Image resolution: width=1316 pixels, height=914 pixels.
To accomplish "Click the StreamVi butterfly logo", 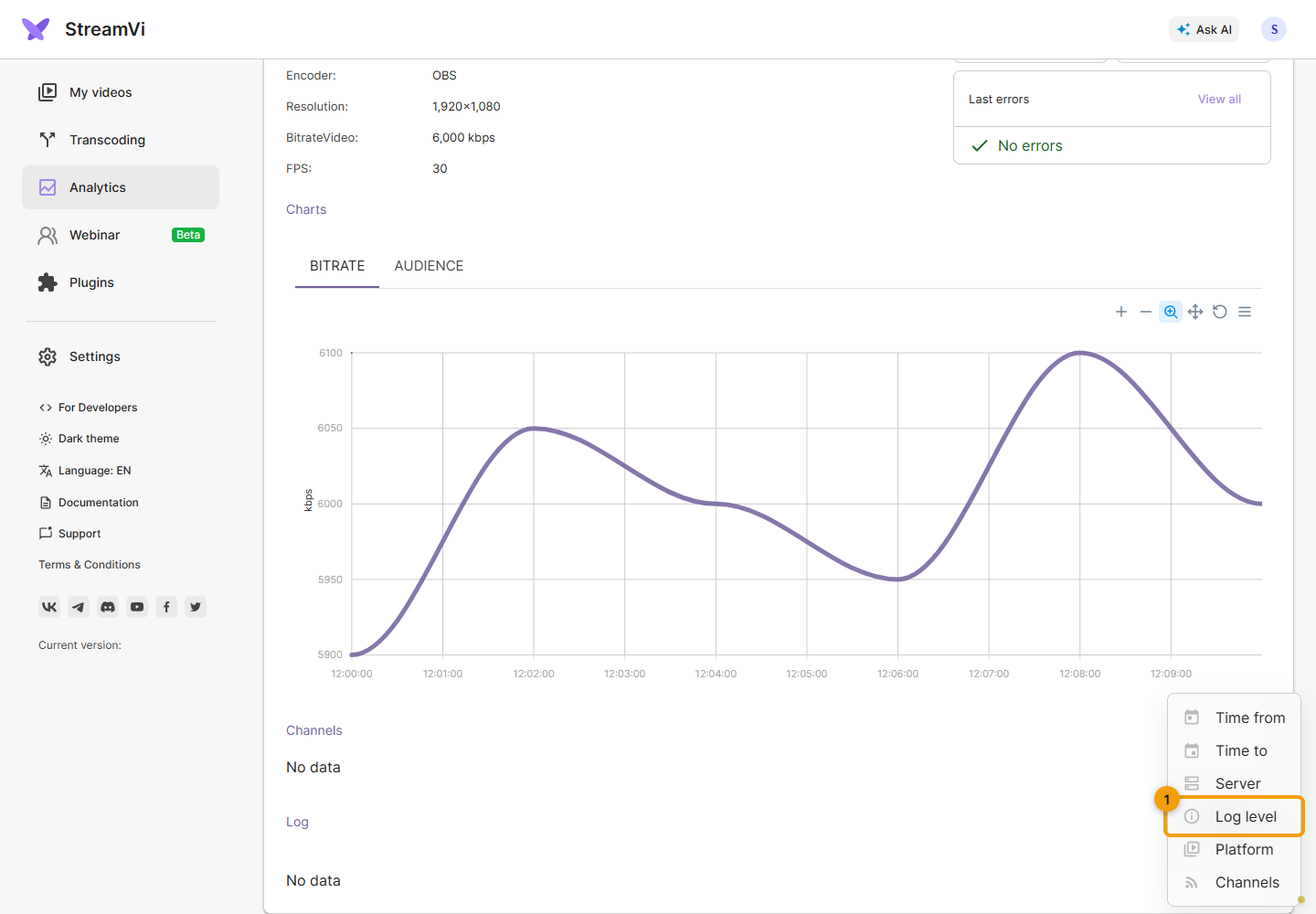I will point(36,29).
